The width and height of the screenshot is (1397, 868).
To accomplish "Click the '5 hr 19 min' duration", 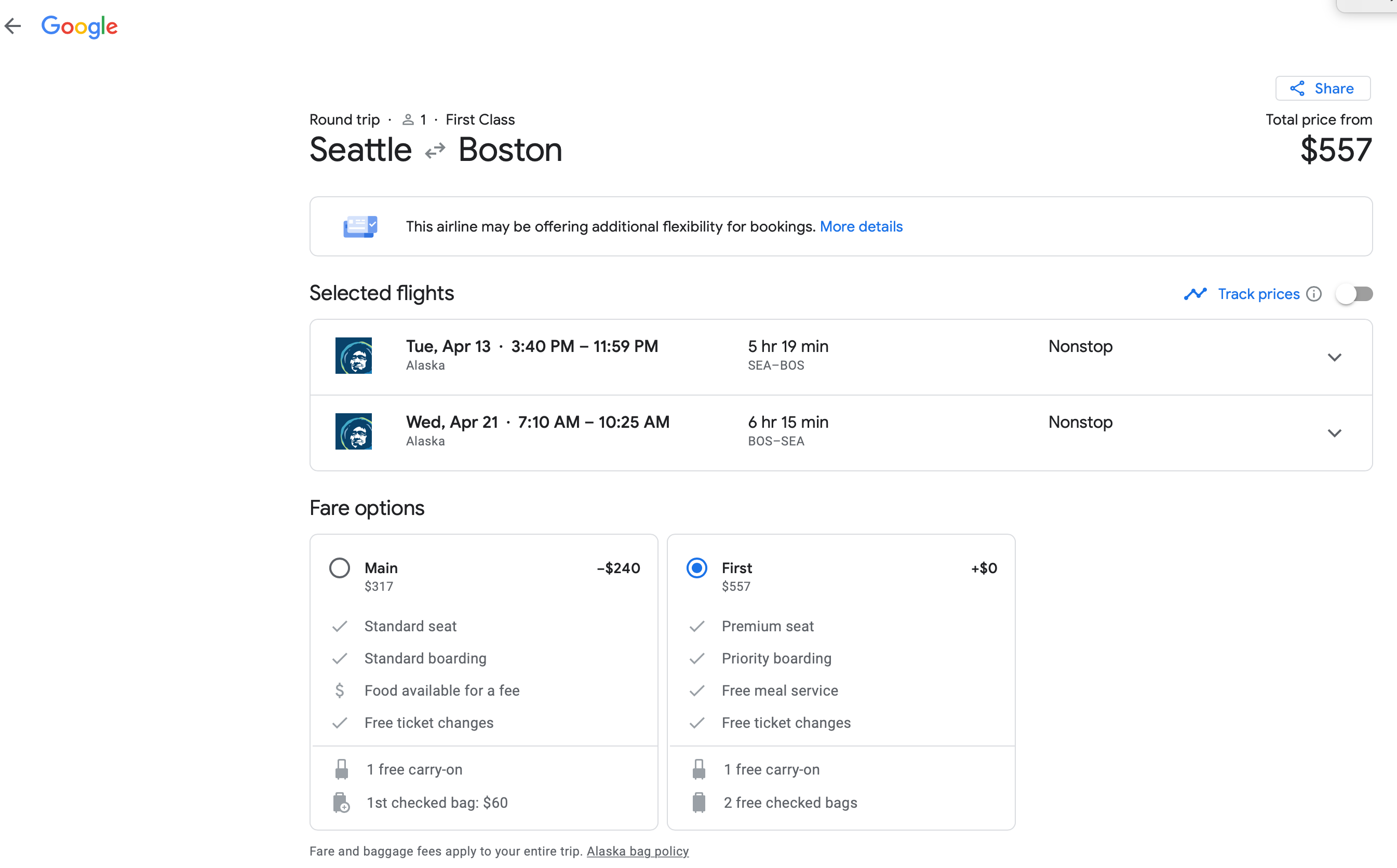I will point(788,346).
